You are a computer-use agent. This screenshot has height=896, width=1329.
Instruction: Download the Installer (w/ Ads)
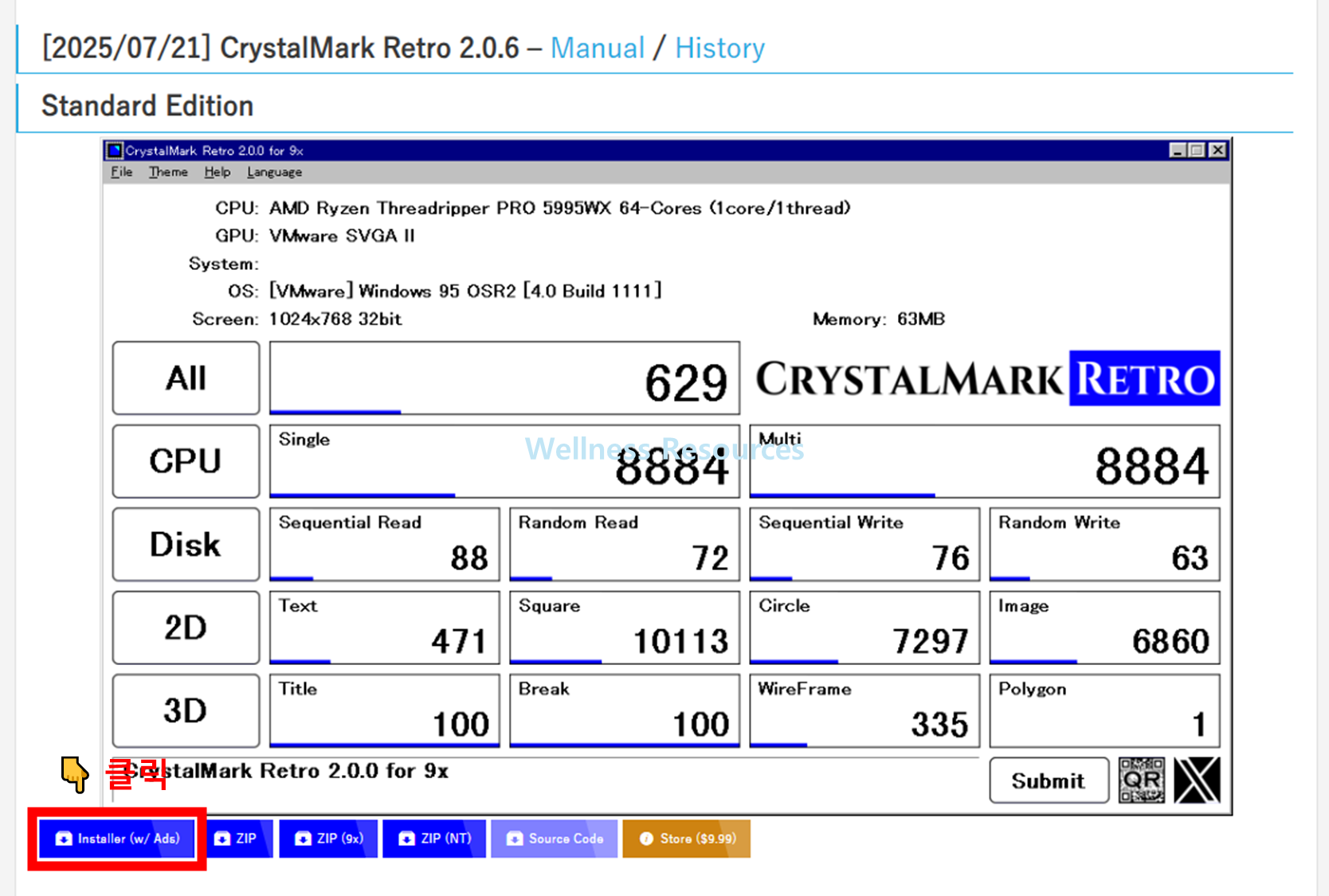click(117, 839)
